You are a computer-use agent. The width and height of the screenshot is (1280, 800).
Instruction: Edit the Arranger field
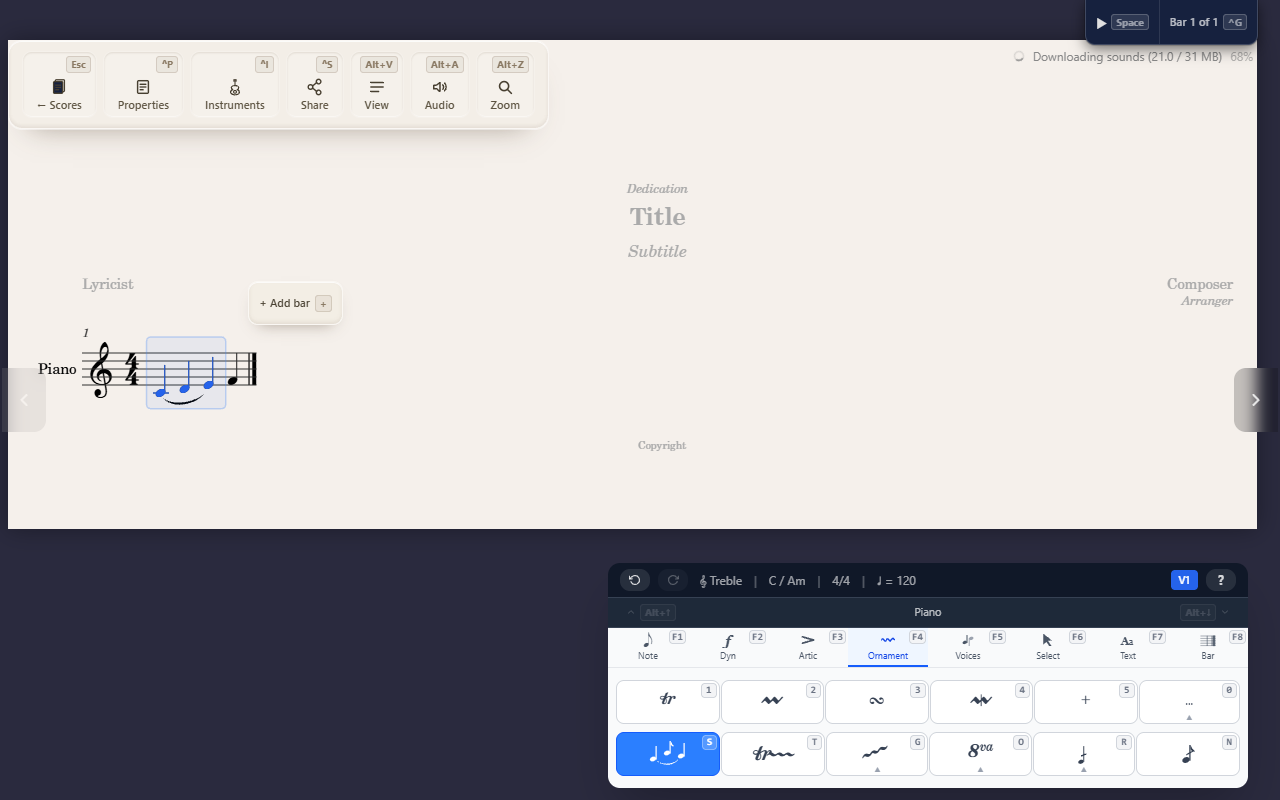pos(1207,301)
